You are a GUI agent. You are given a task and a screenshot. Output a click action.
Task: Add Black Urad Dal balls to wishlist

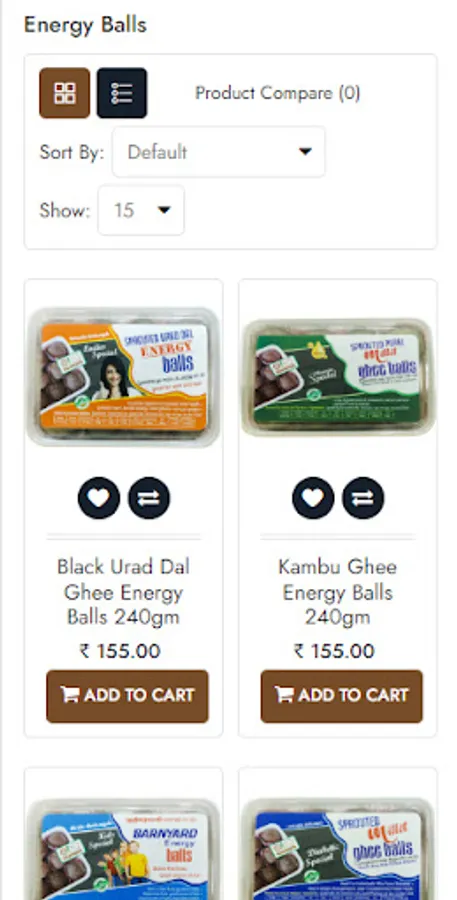99,498
